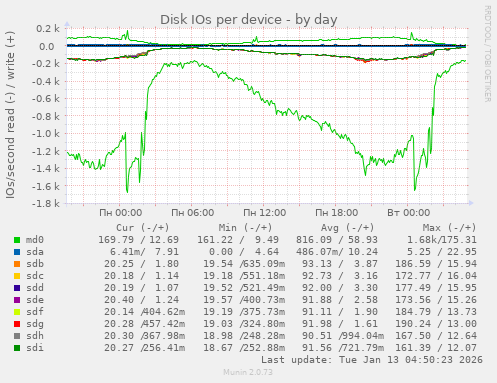This screenshot has width=497, height=383.
Task: Click sdb max value 186.59 / 15.94
Action: click(436, 264)
